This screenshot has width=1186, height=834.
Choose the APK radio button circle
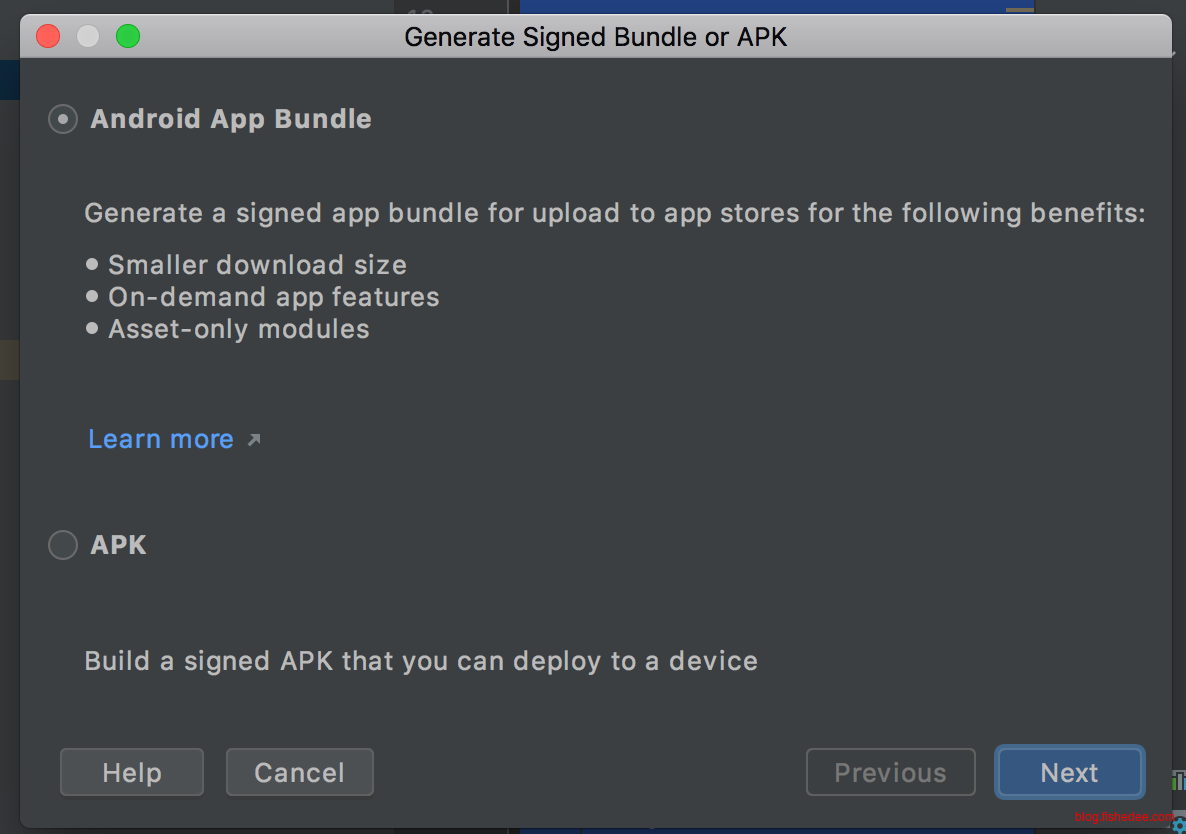63,545
